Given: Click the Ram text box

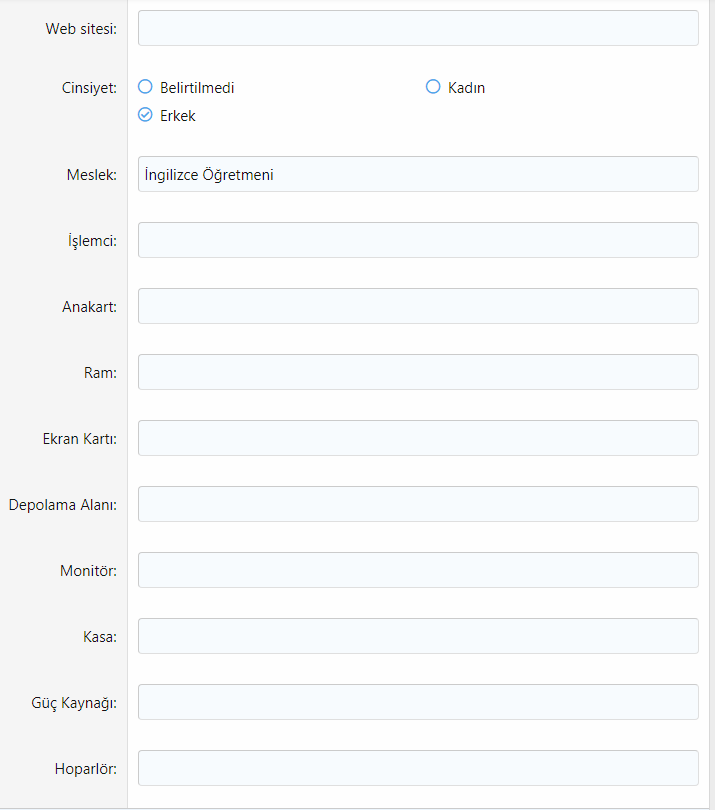Looking at the screenshot, I should pos(418,372).
